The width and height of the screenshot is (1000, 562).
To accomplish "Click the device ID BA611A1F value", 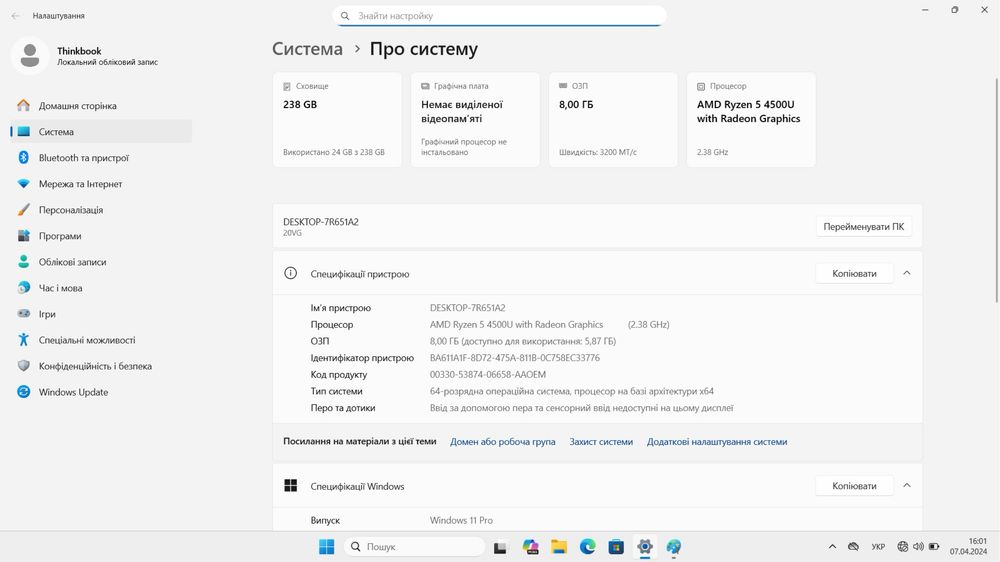I will [x=515, y=358].
